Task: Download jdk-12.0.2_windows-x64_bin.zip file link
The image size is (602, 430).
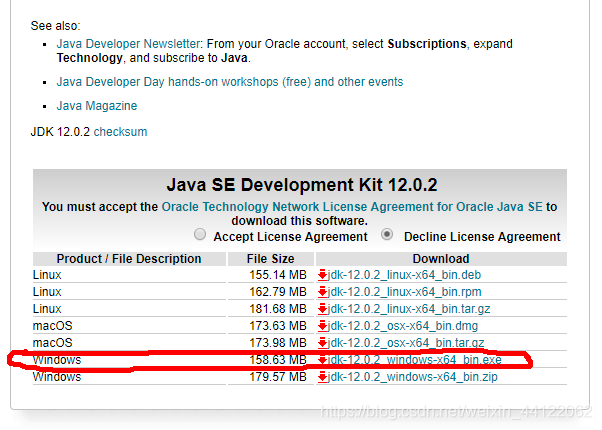Action: coord(412,377)
